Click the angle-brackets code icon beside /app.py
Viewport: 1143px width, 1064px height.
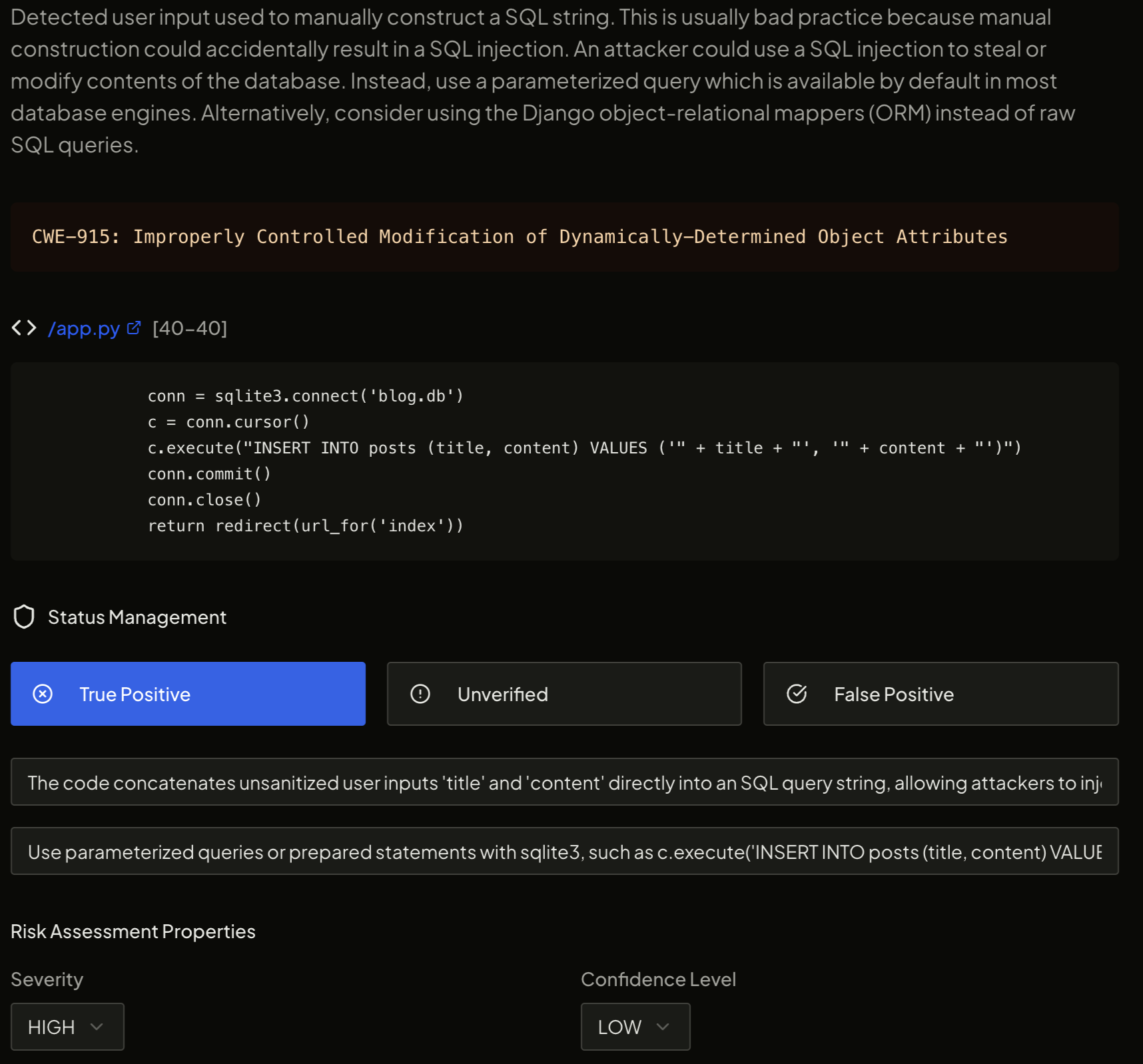(x=24, y=328)
